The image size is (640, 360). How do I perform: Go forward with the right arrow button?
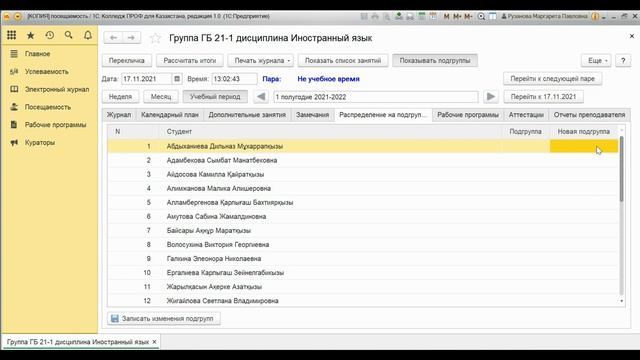tap(131, 38)
